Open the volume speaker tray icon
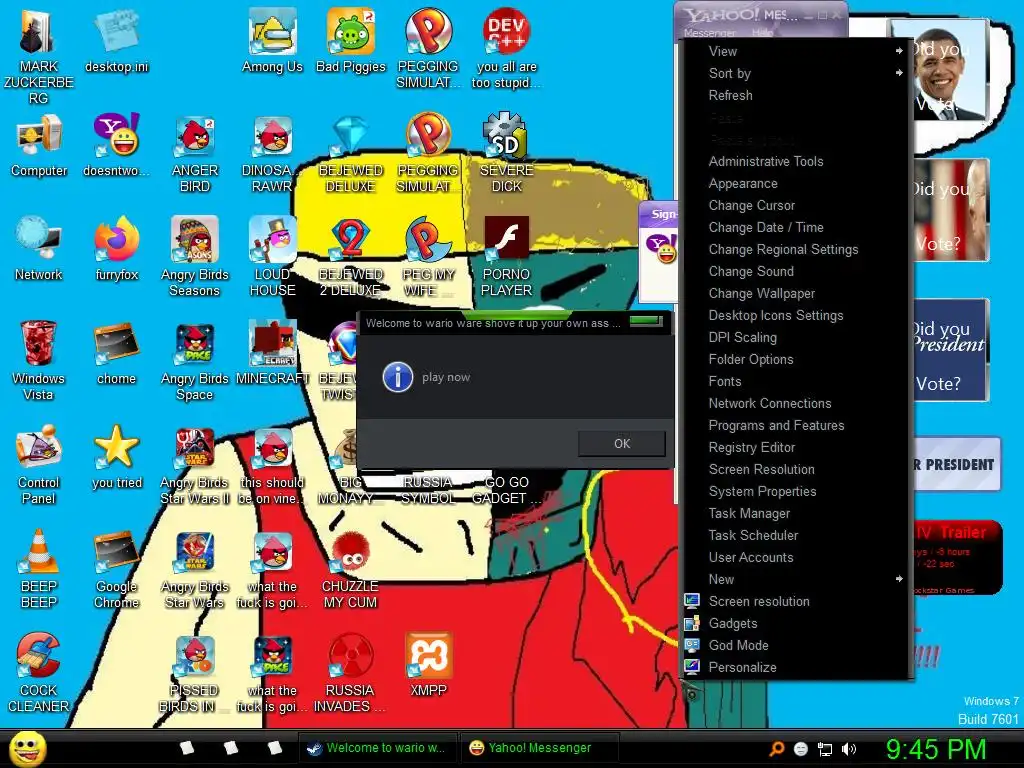 (848, 749)
